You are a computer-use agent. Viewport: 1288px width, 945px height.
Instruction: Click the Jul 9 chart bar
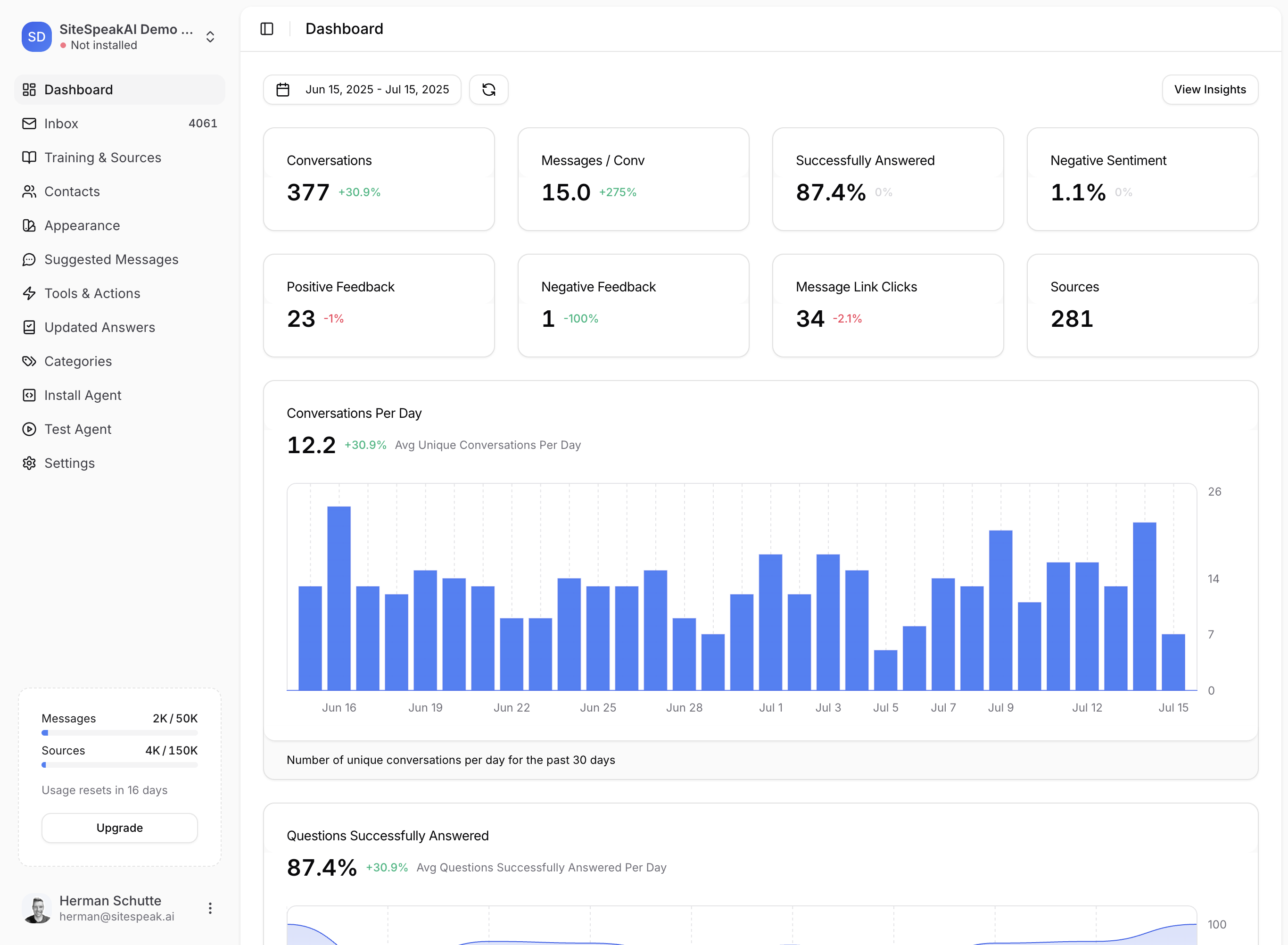(1001, 610)
